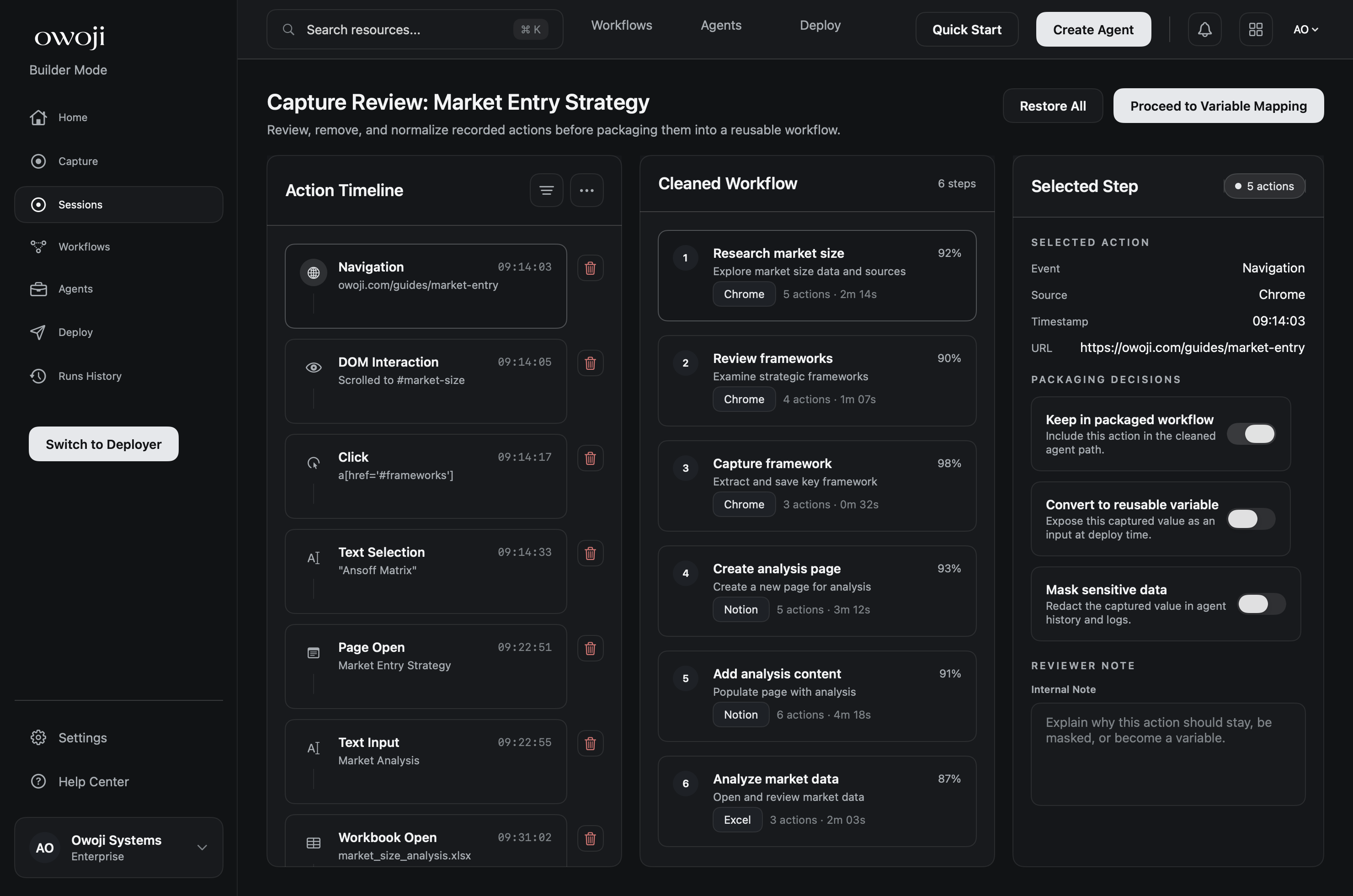The height and width of the screenshot is (896, 1353).
Task: Enable Convert to reusable variable
Action: click(x=1252, y=519)
